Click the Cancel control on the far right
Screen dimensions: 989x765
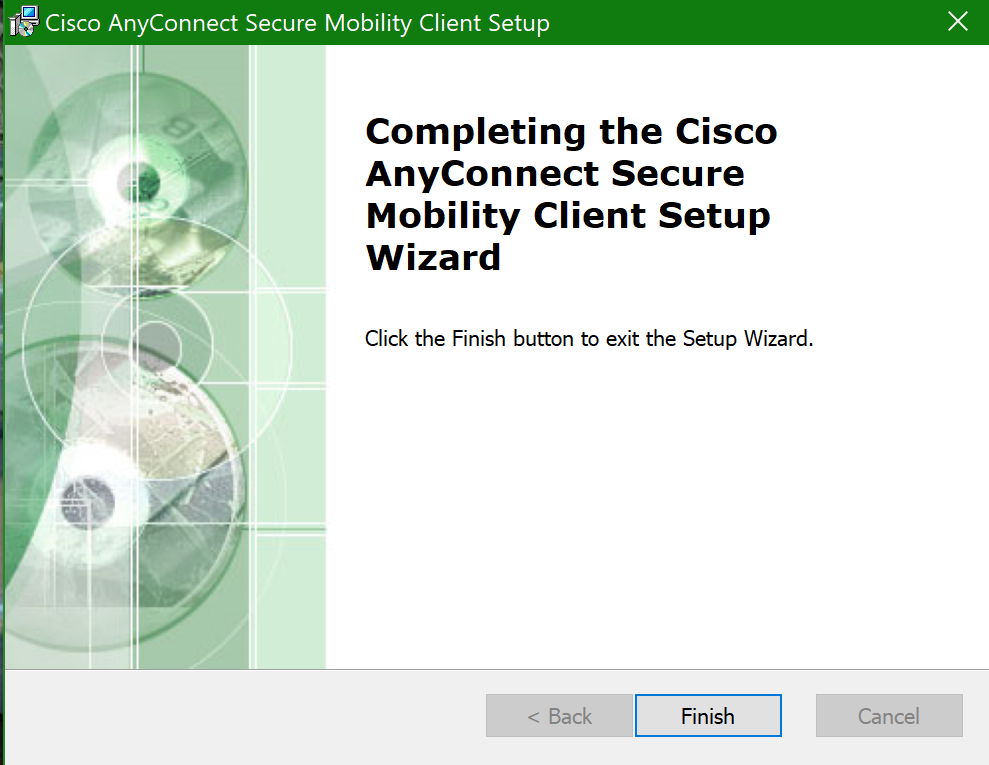coord(888,715)
